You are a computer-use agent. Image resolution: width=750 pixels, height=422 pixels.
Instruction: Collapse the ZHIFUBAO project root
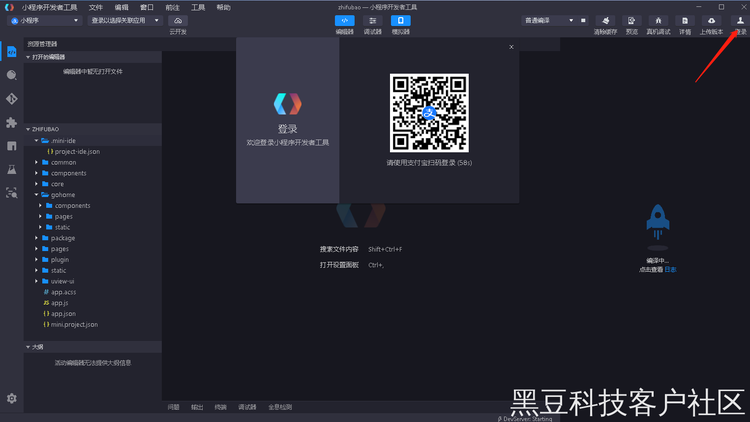pos(93,129)
